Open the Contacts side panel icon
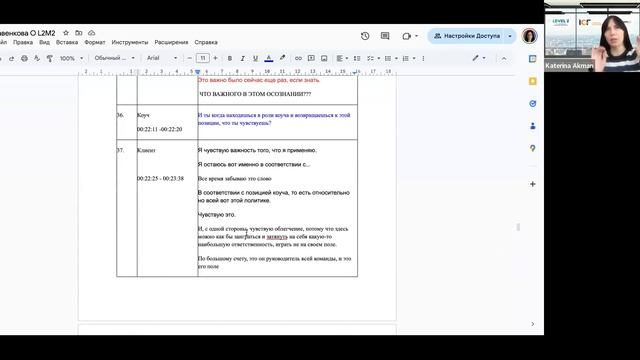The image size is (640, 360). [x=533, y=126]
